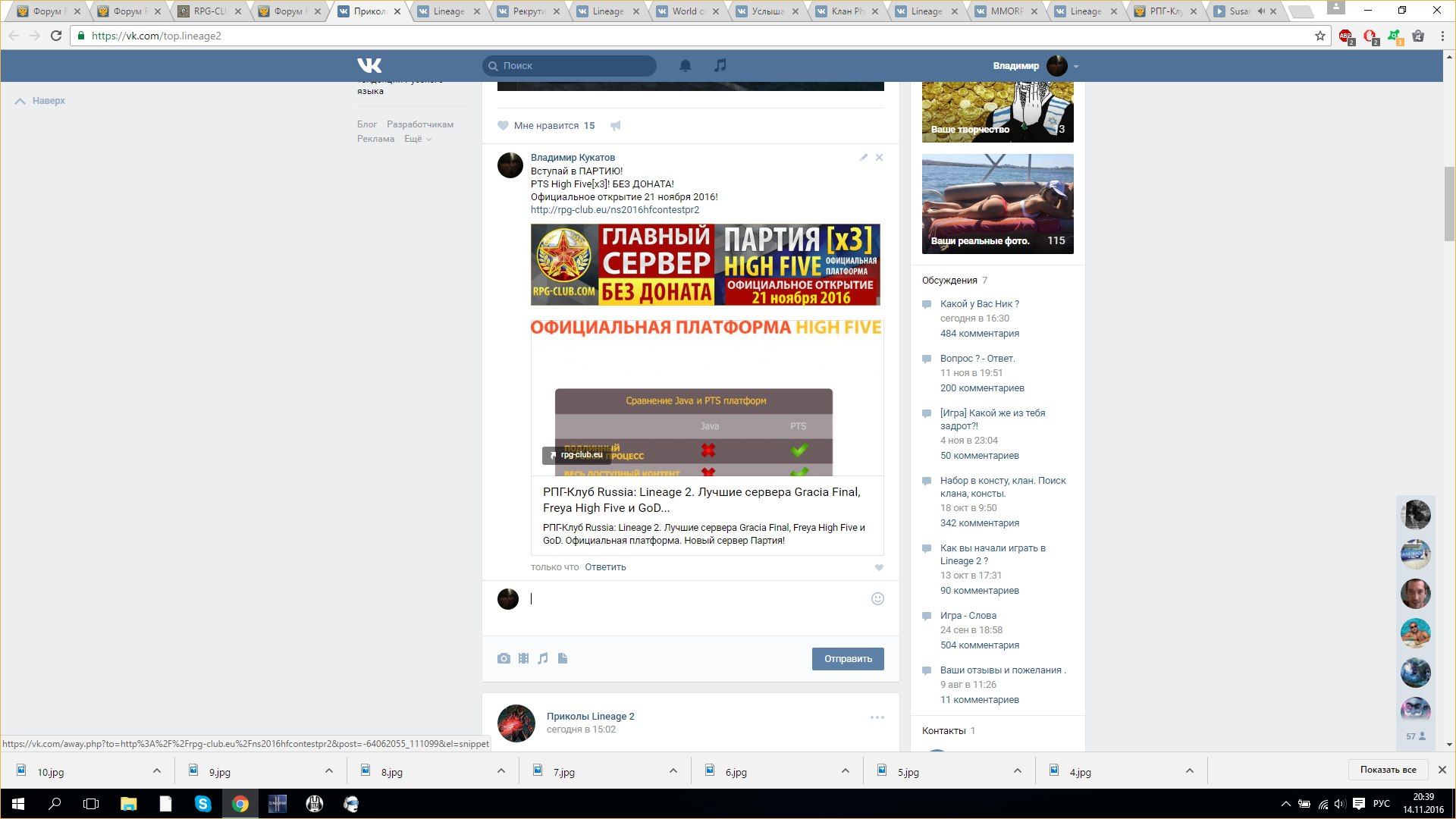Screen dimensions: 1456x819
Task: Switch to Клан Ph browser tab
Action: point(848,11)
